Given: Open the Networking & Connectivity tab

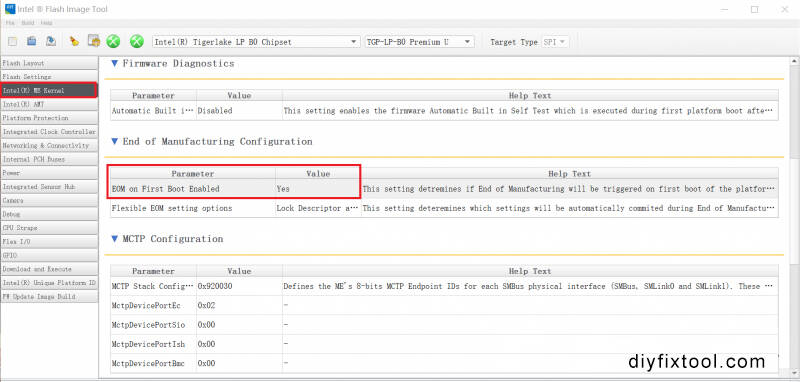Looking at the screenshot, I should click(x=49, y=145).
